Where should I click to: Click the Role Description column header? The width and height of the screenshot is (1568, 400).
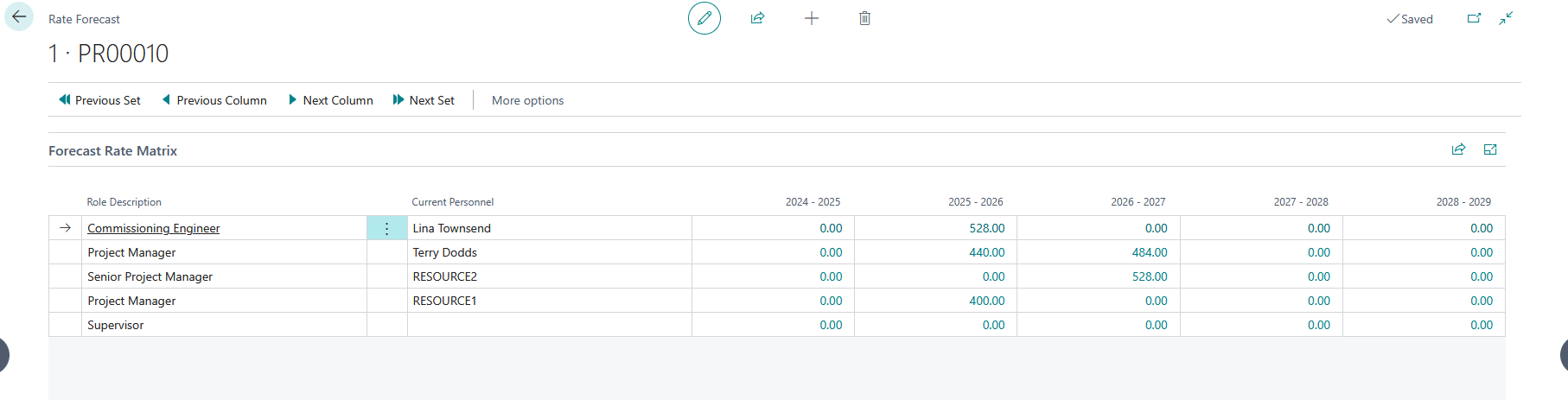coord(124,202)
